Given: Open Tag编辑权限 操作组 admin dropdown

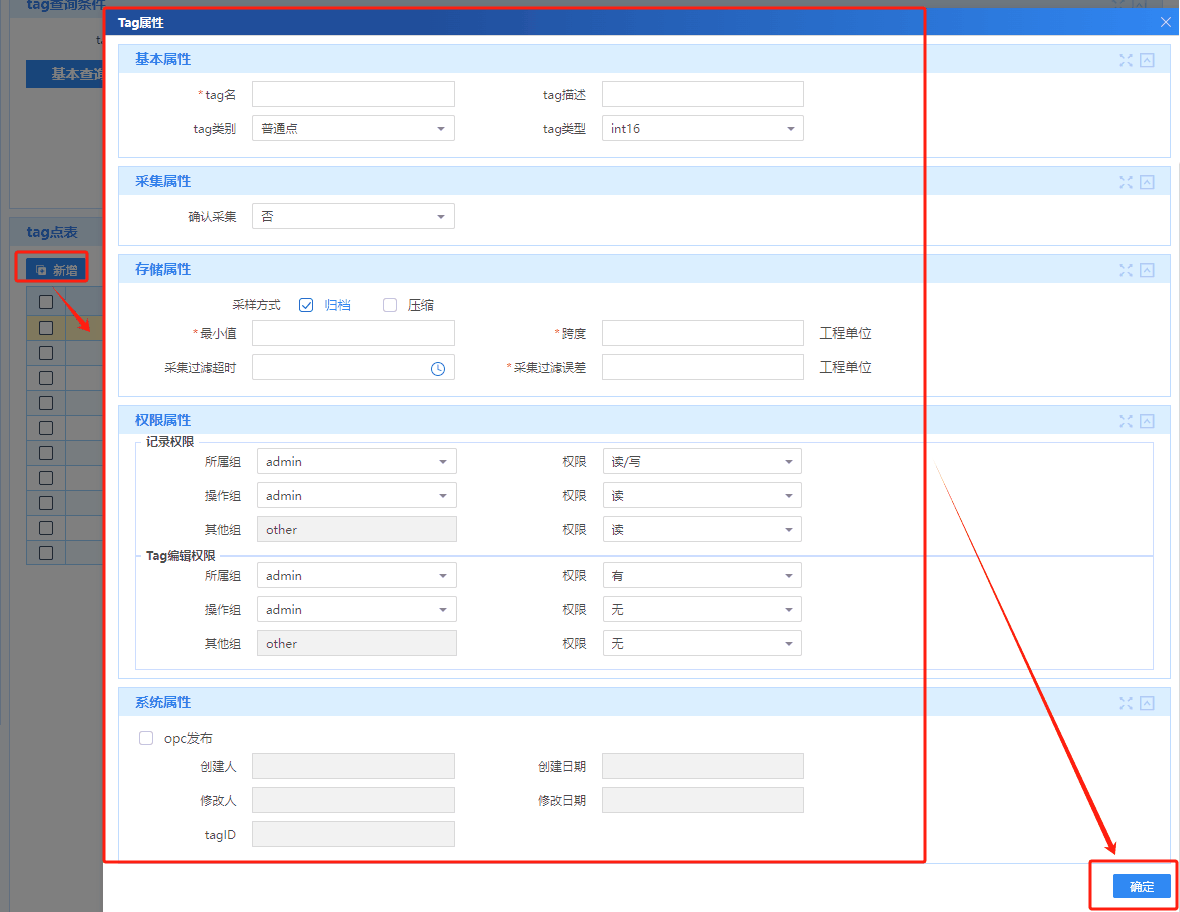Looking at the screenshot, I should click(357, 610).
